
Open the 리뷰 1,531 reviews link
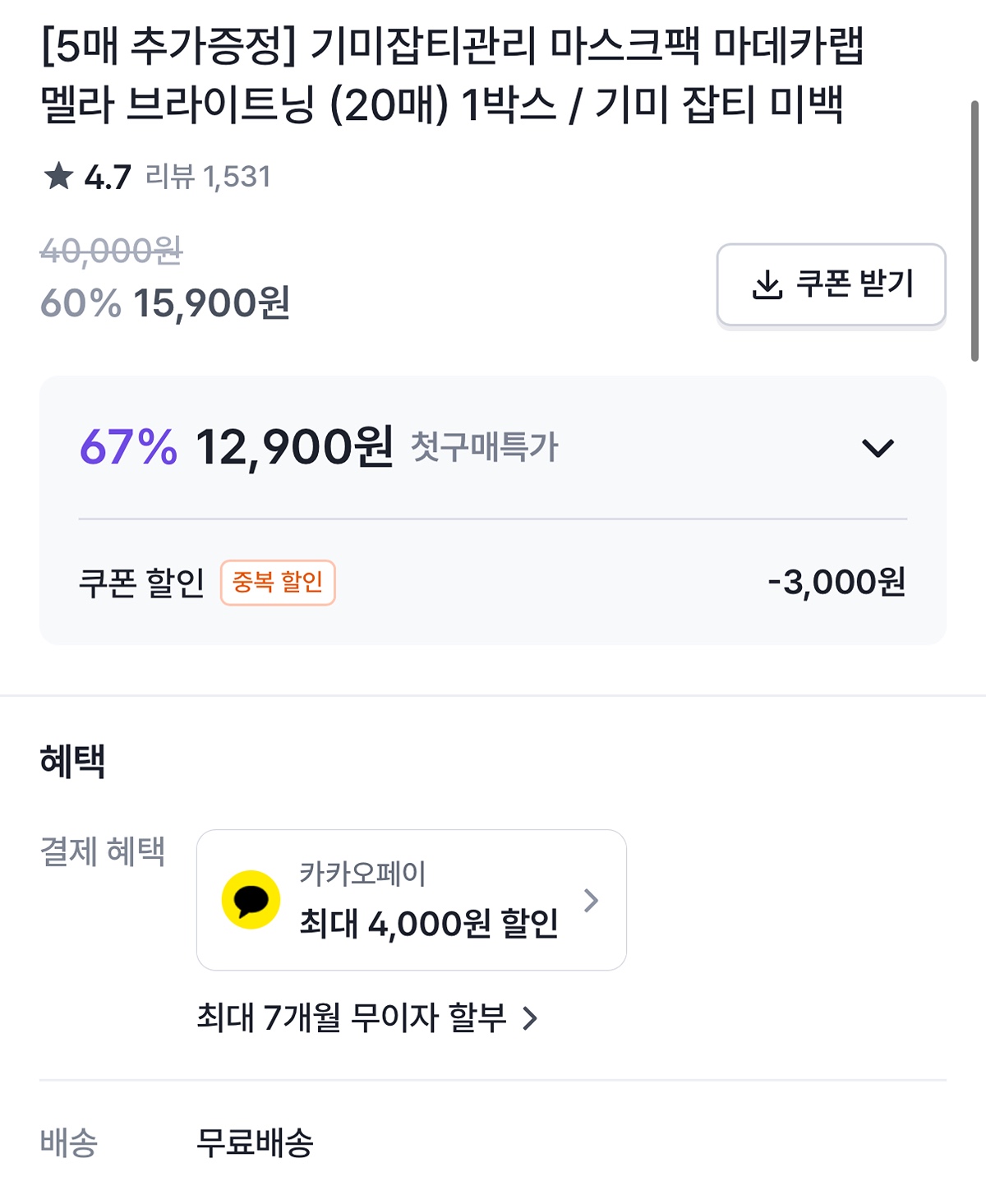coord(208,177)
